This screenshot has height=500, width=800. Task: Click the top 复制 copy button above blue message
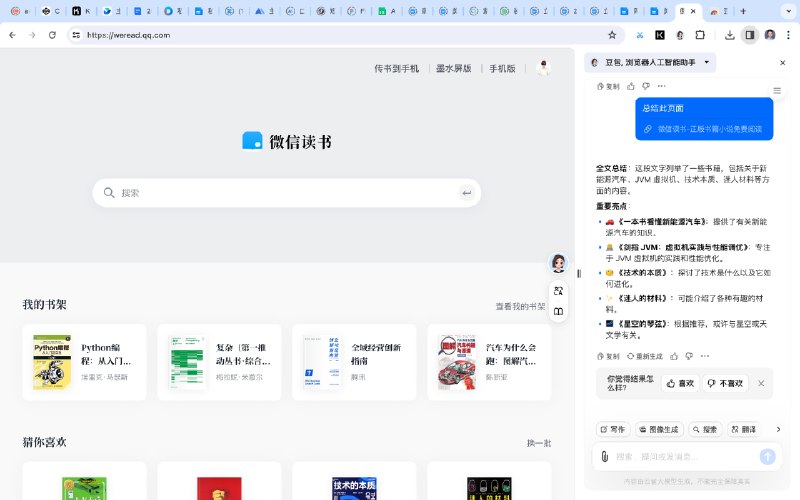(x=608, y=86)
